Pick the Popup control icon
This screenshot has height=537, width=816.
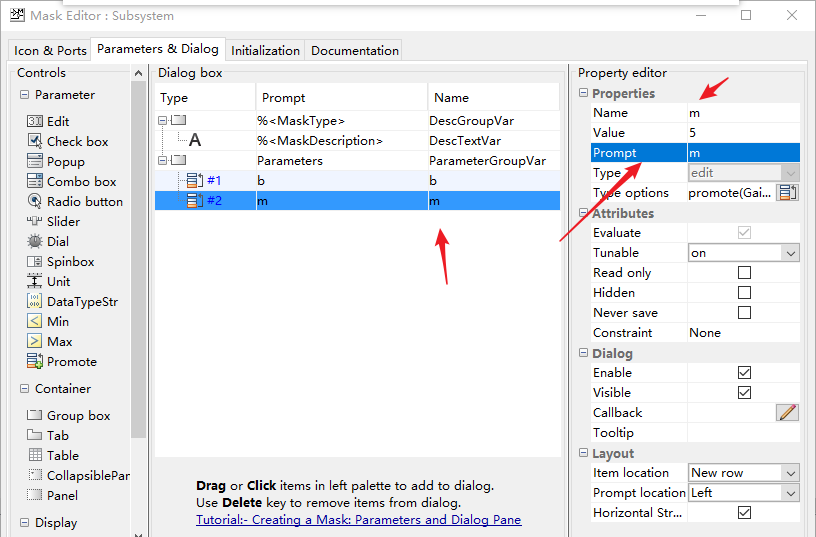(x=34, y=161)
